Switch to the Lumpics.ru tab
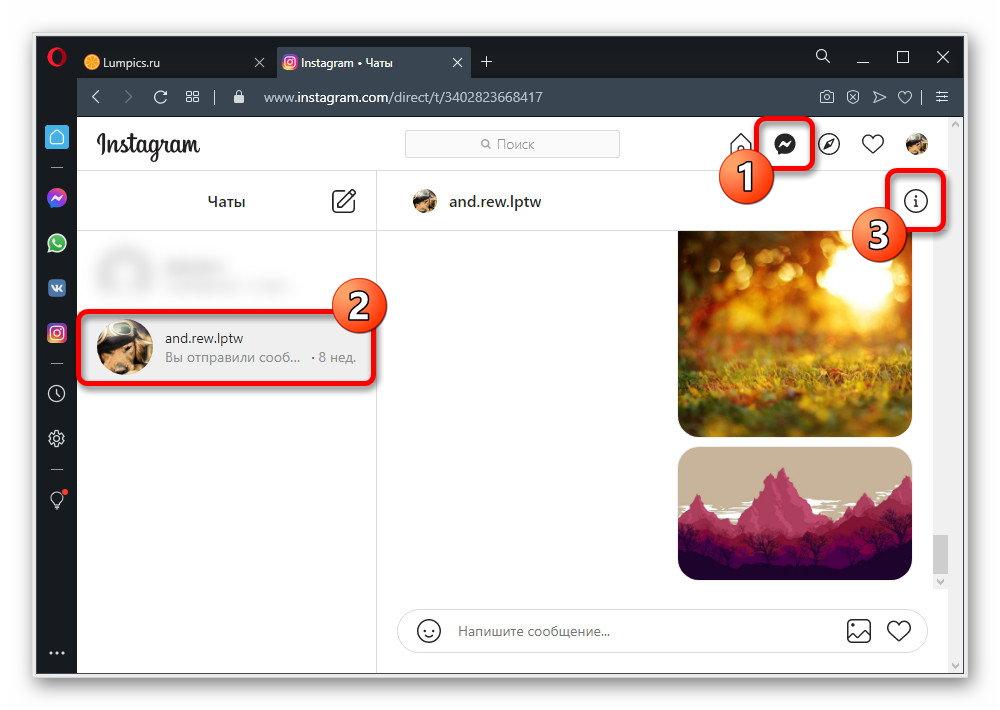1000x710 pixels. point(172,63)
